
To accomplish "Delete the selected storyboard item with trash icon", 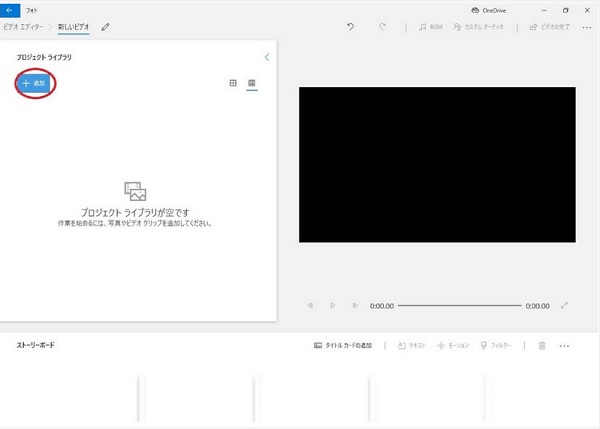I will 542,345.
